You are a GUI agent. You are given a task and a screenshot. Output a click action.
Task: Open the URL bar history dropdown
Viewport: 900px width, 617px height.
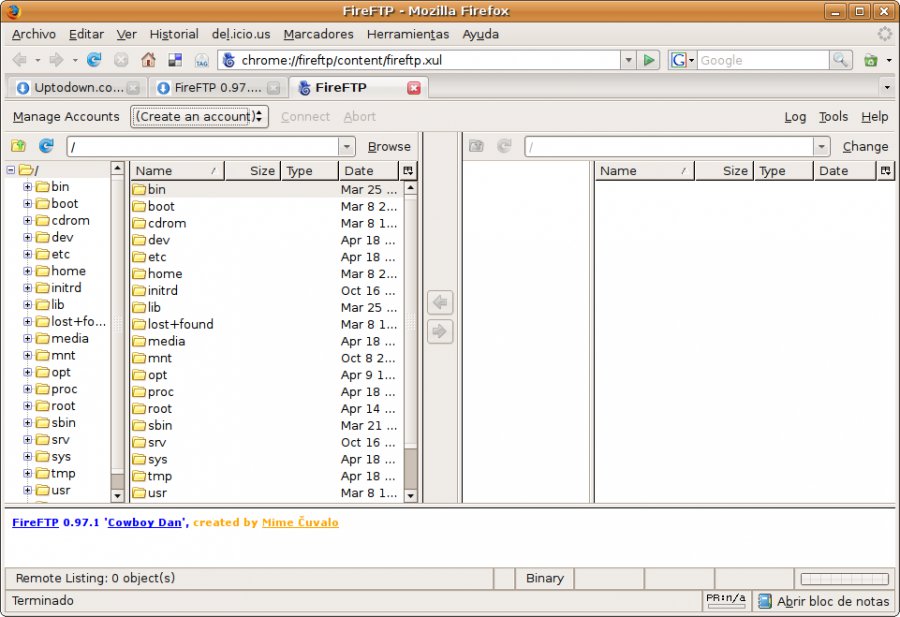pyautogui.click(x=629, y=60)
